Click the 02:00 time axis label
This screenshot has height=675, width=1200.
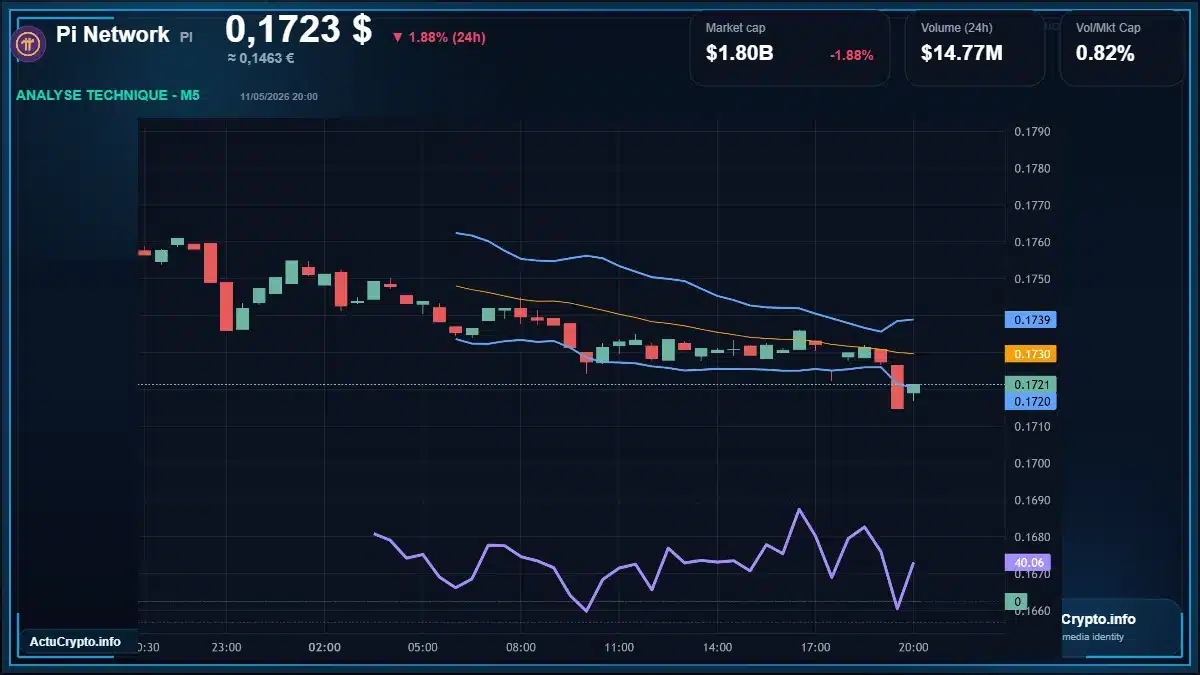[325, 647]
